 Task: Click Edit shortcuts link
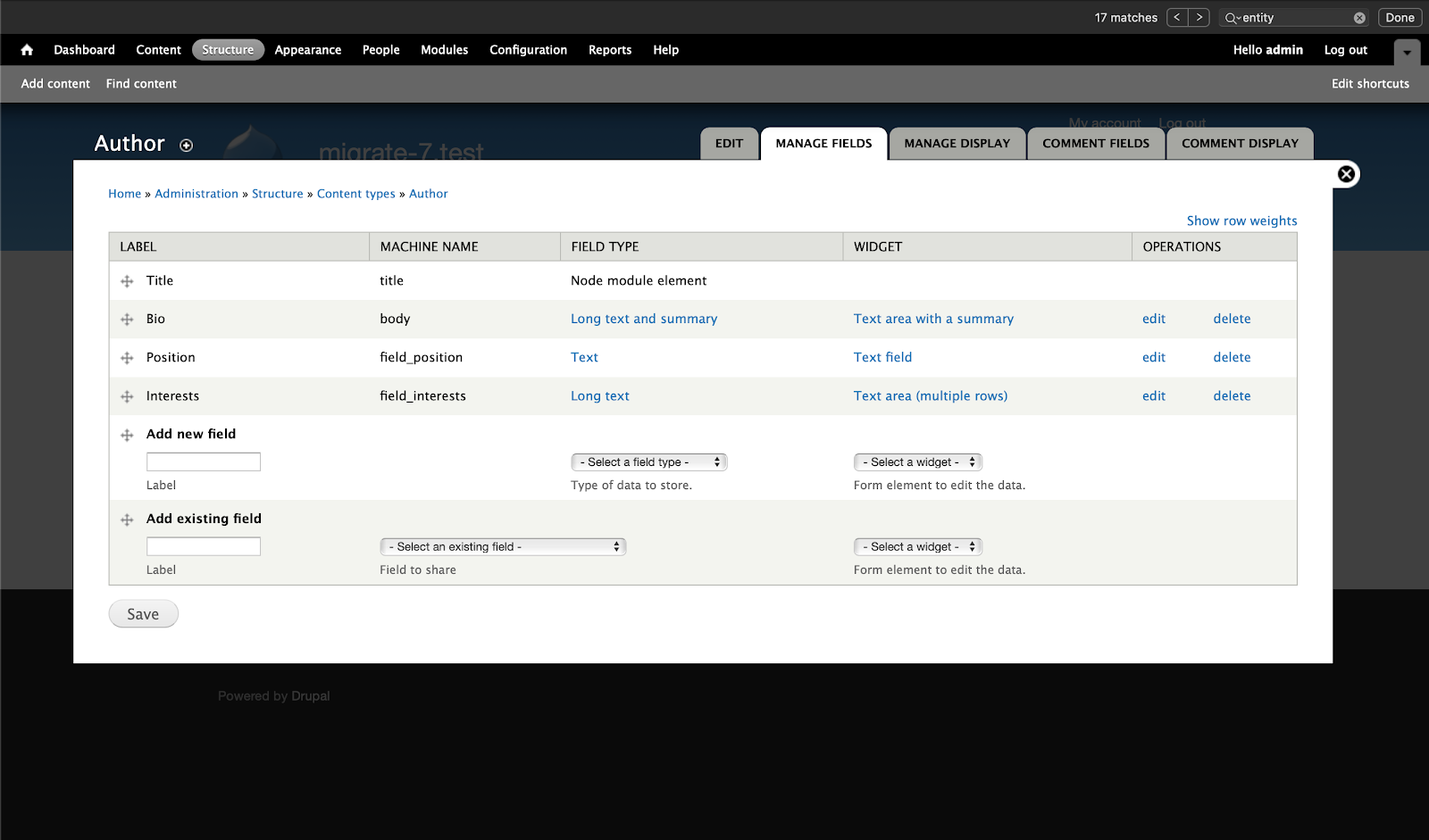(x=1370, y=84)
